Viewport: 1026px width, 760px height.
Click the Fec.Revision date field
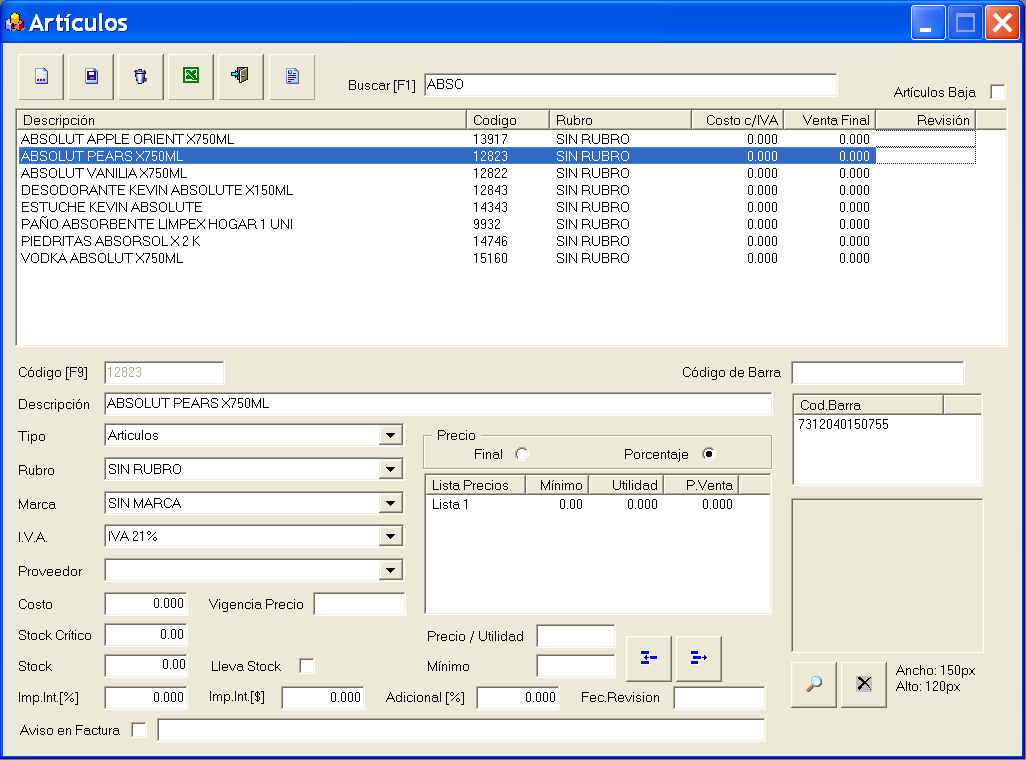[x=720, y=698]
